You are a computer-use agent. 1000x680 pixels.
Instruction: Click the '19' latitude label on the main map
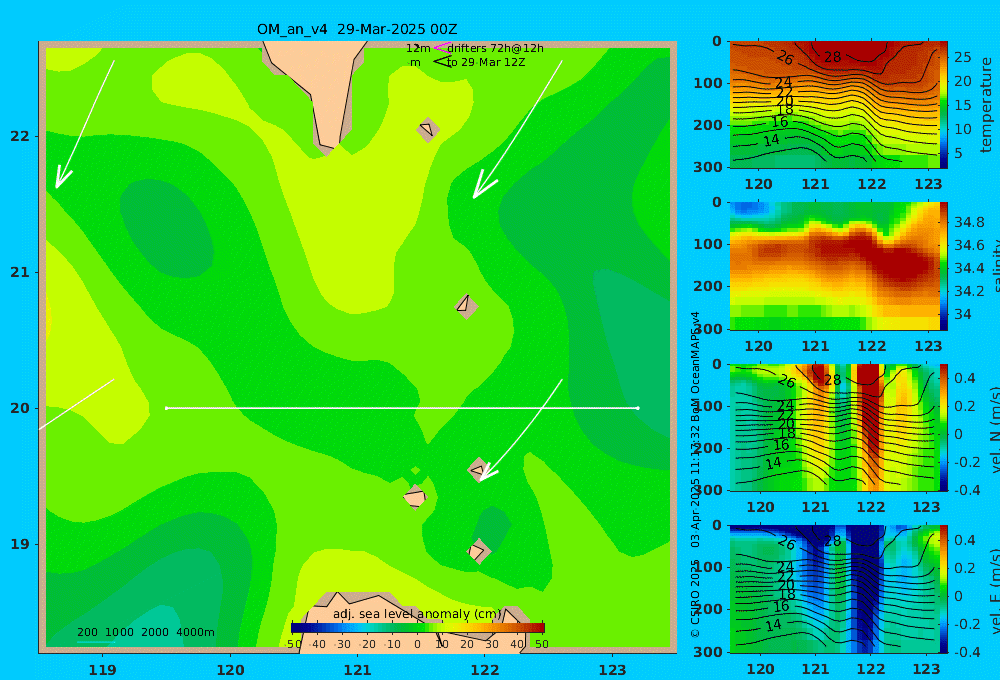[20, 544]
